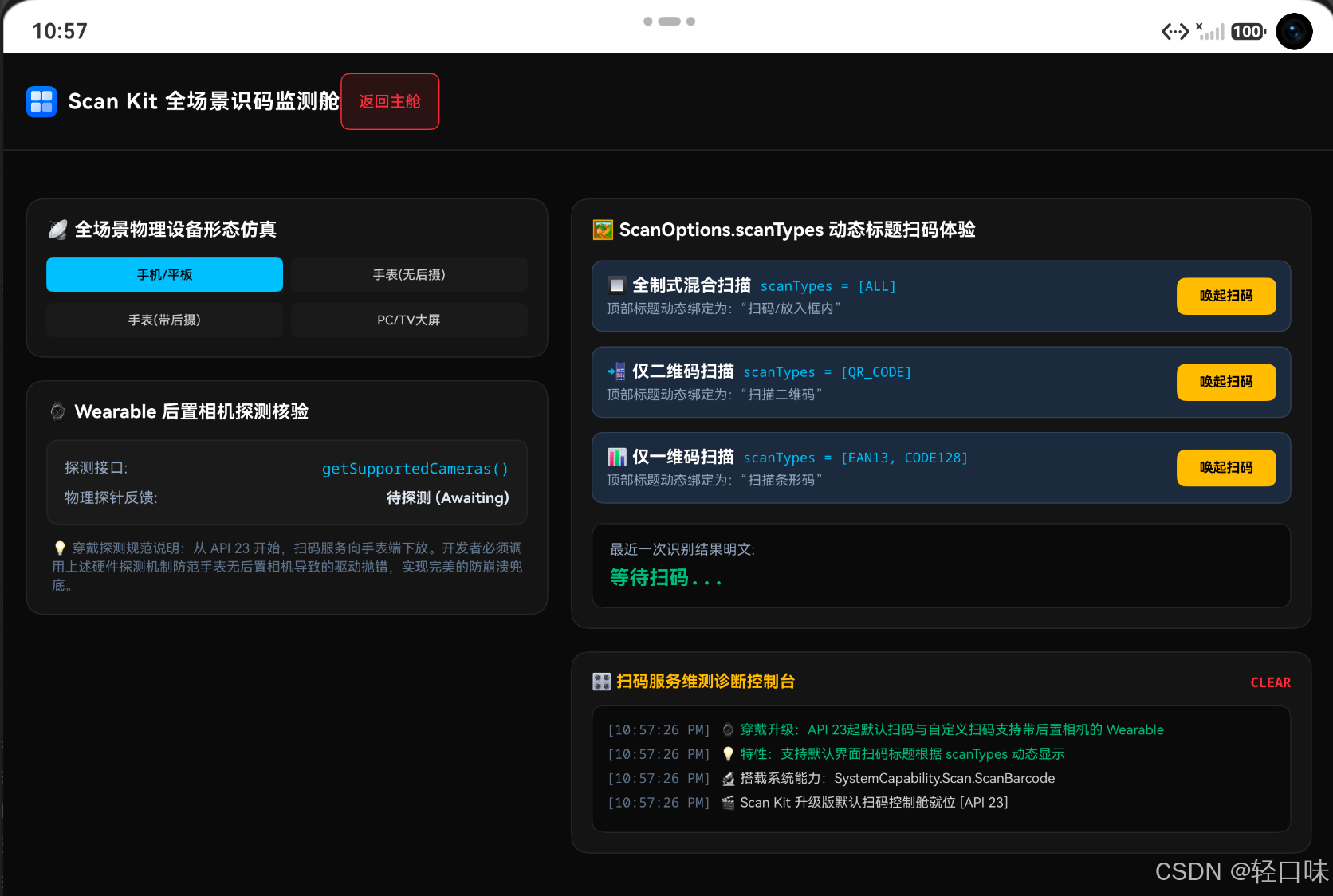Click the 顶部标题动态绑定为 扫码/放入框内 description

[x=724, y=308]
